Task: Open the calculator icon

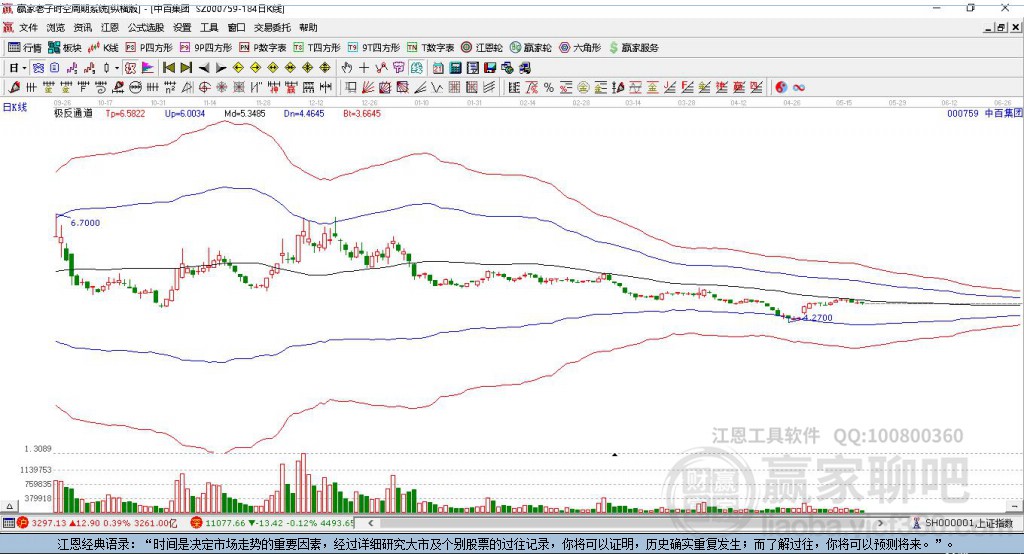Action: click(x=455, y=68)
